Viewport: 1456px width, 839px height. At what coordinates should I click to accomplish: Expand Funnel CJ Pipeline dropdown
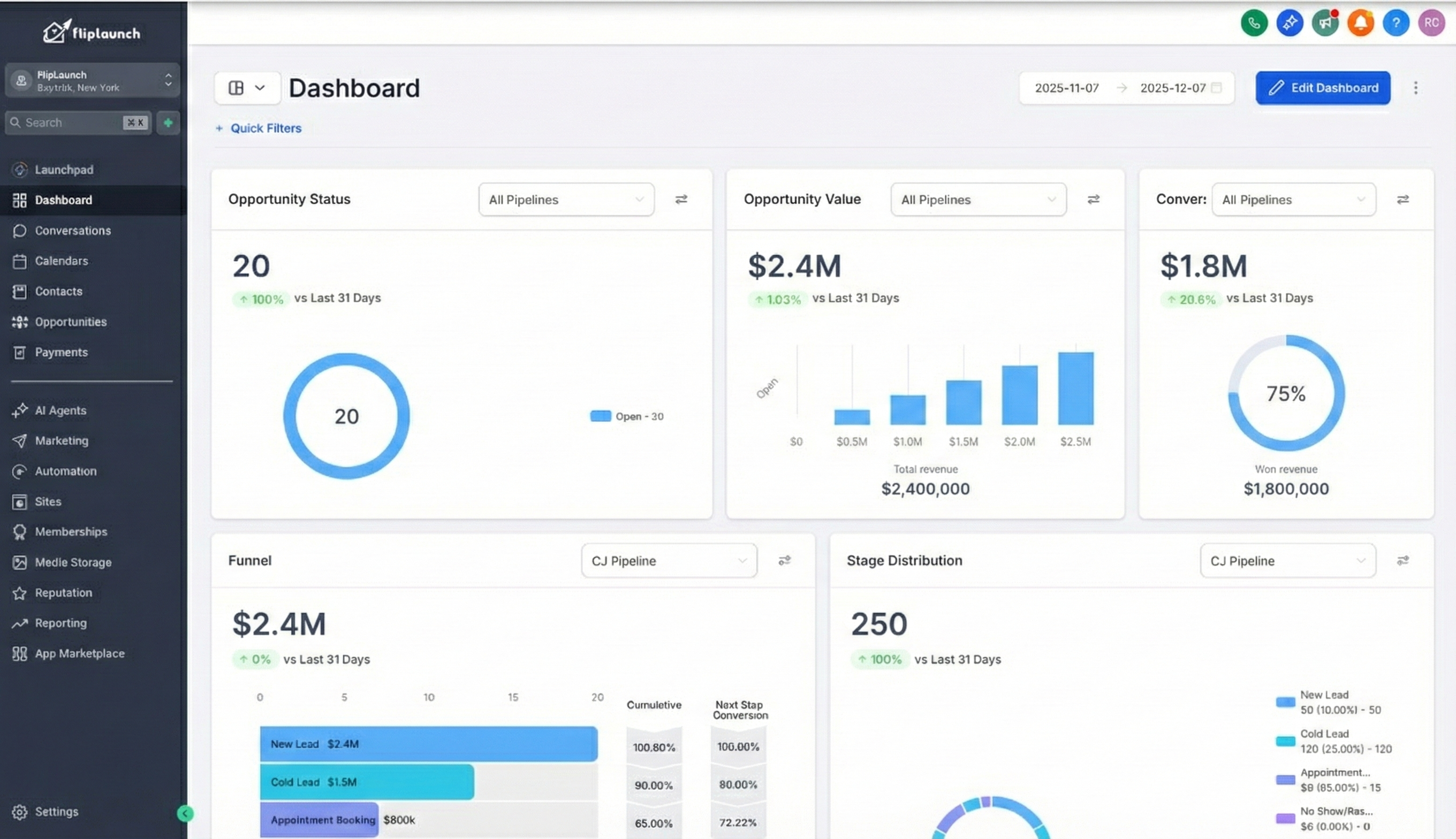669,560
